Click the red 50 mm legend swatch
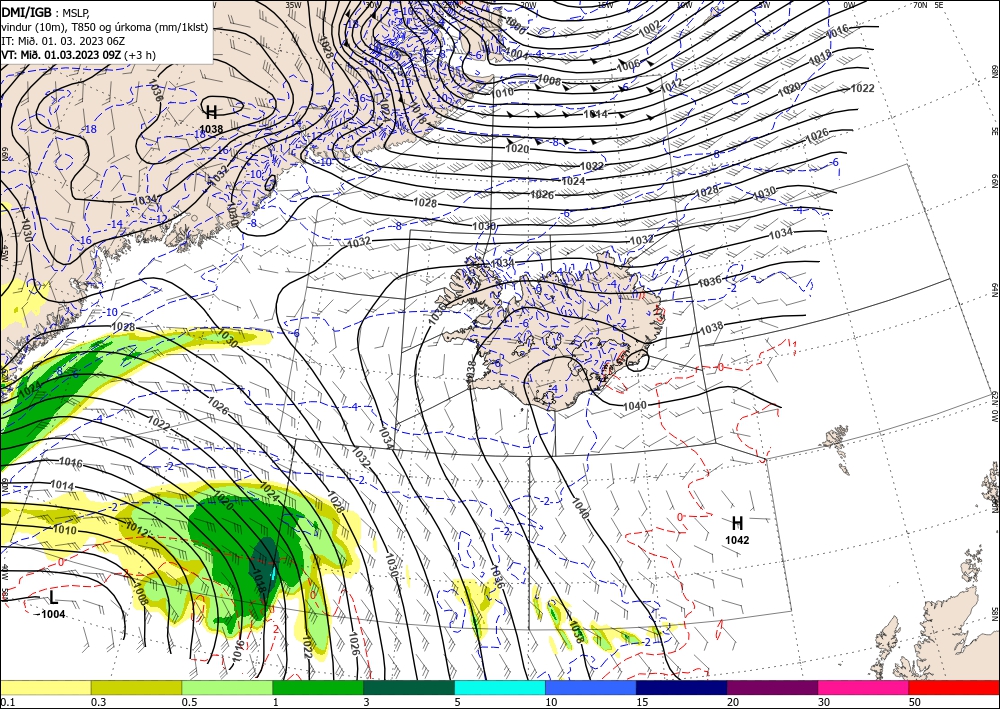Viewport: 1000px width, 709px height. [954, 687]
